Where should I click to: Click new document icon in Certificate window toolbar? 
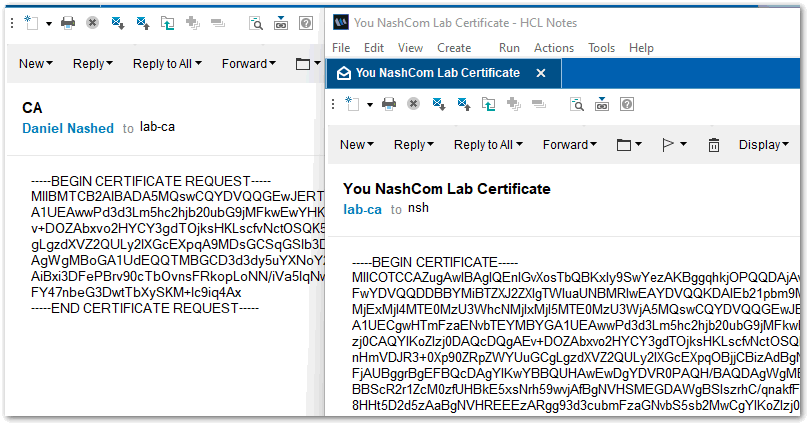tap(353, 104)
